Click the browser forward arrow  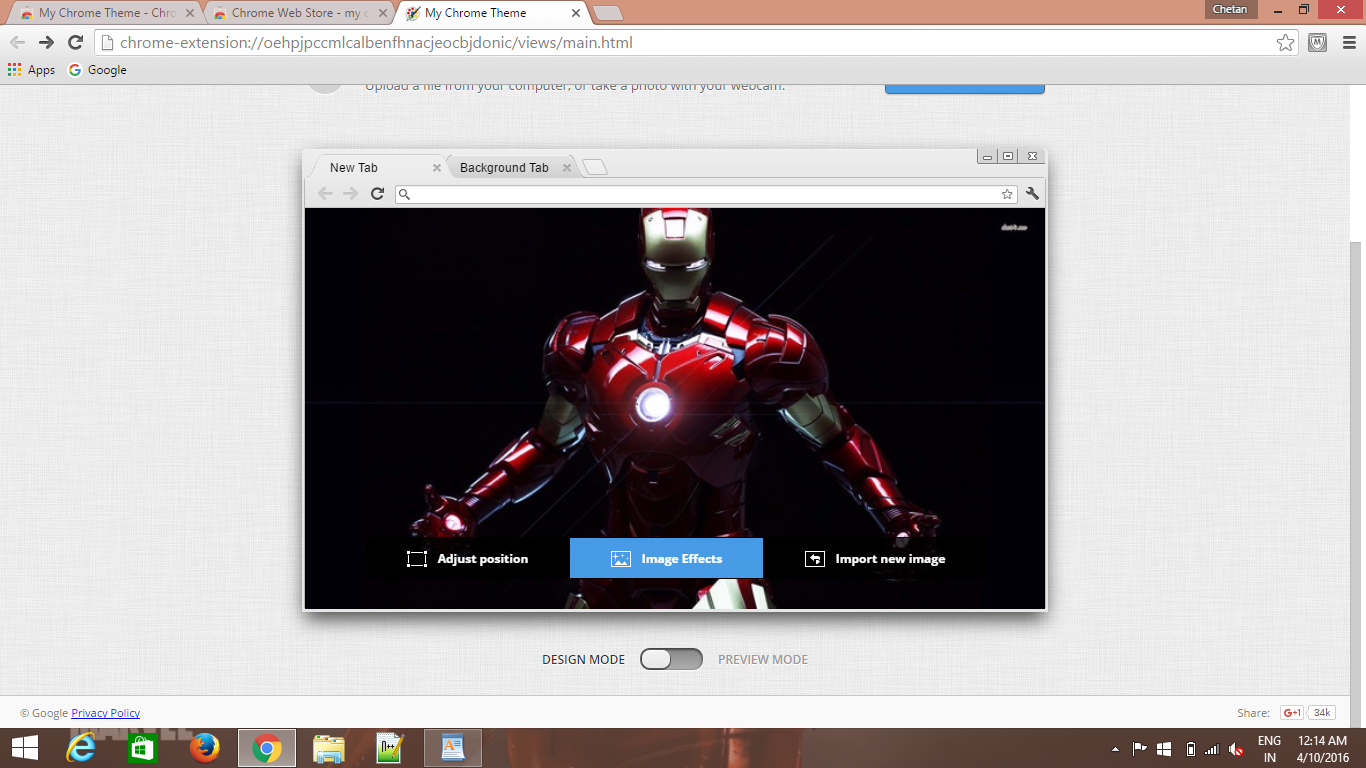click(46, 42)
